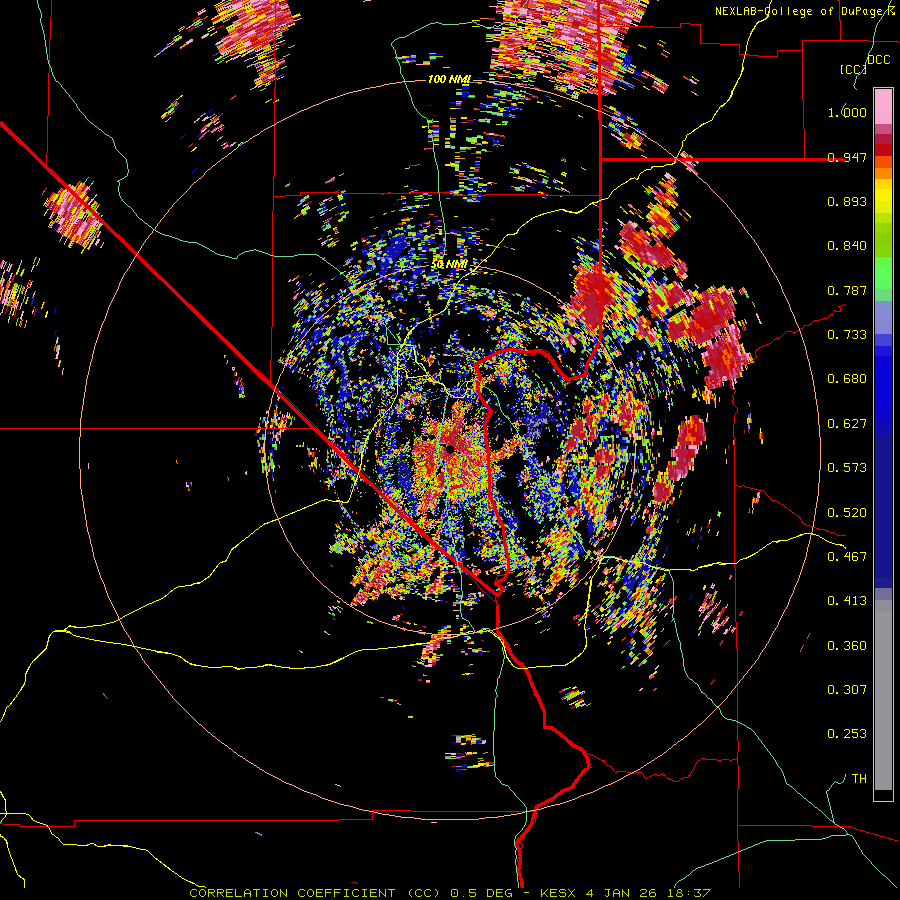The width and height of the screenshot is (900, 900).
Task: Click the 100 NMI range ring label
Action: pyautogui.click(x=448, y=79)
